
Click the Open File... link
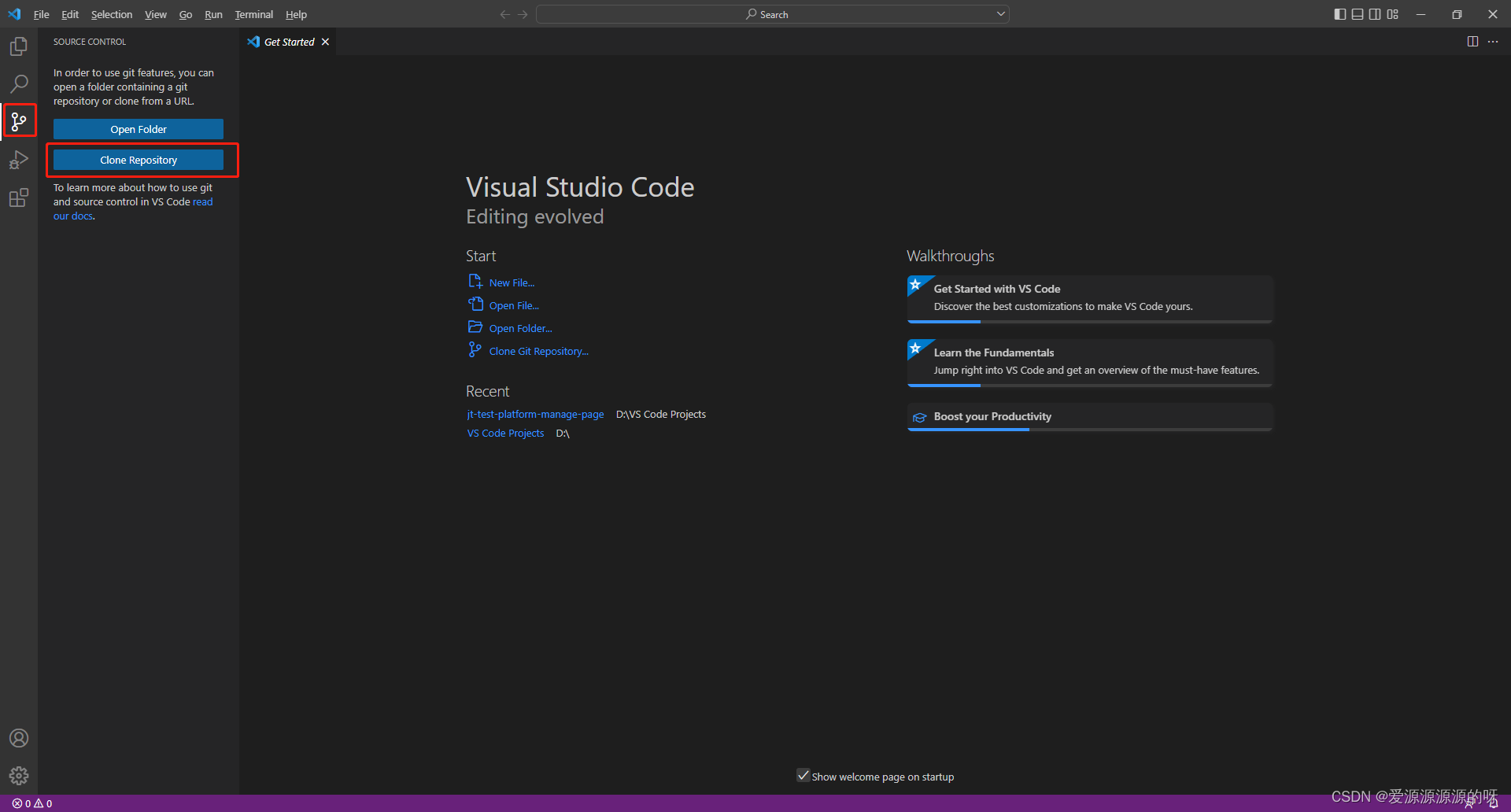[514, 305]
